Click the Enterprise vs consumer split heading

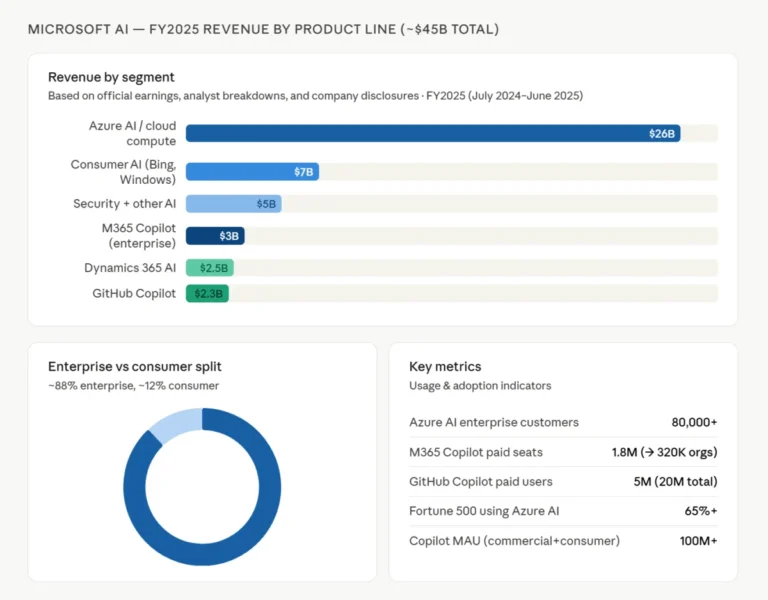135,366
